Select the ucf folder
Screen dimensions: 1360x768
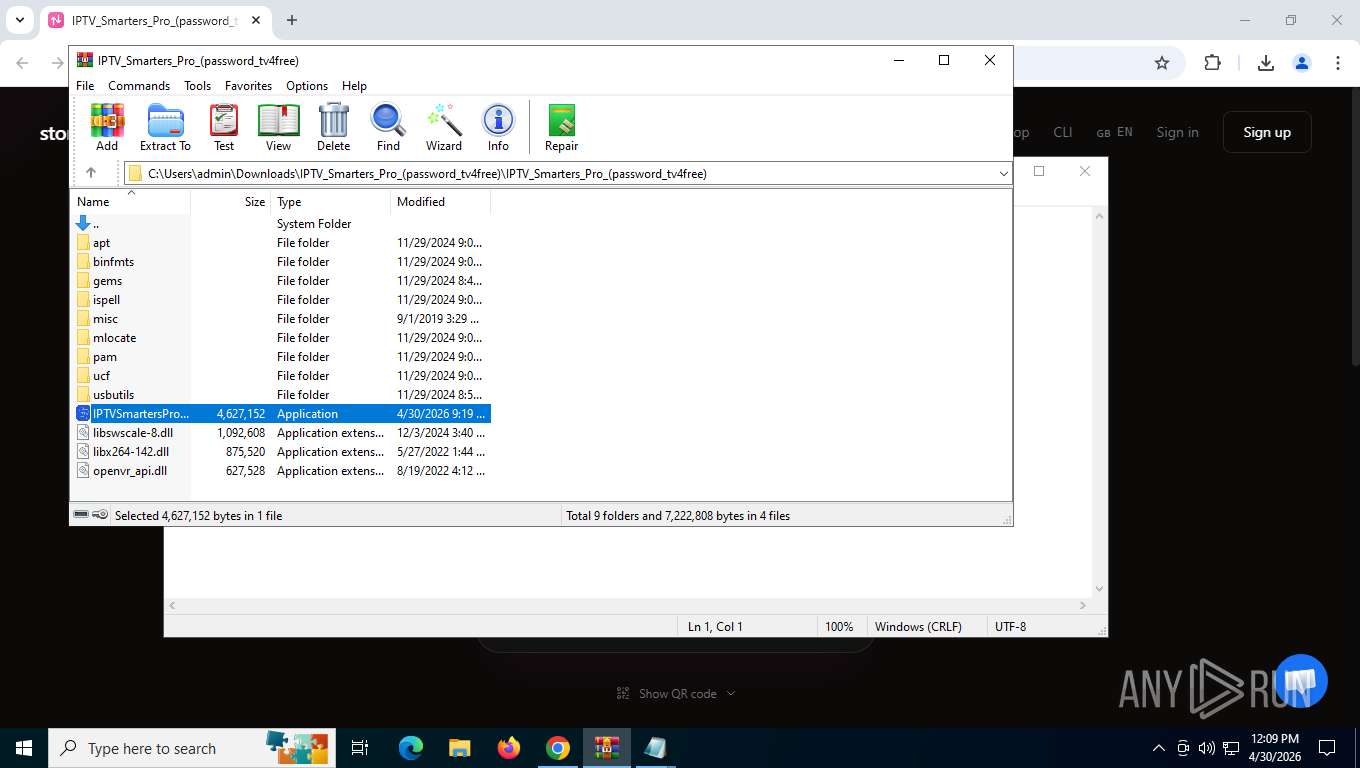click(282, 376)
